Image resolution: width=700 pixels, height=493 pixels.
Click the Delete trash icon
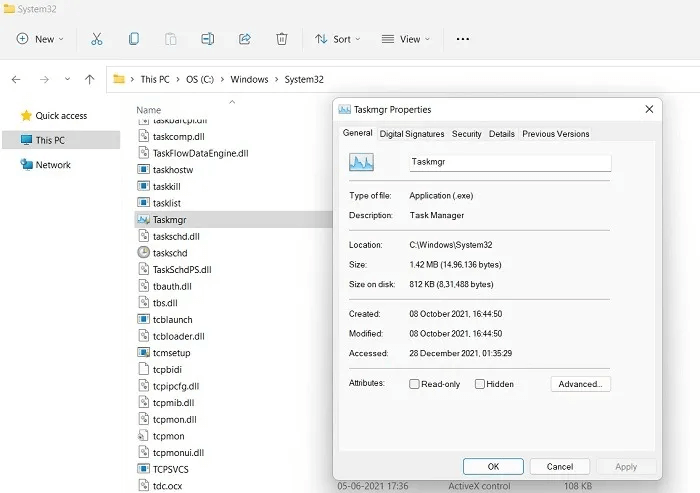point(282,39)
